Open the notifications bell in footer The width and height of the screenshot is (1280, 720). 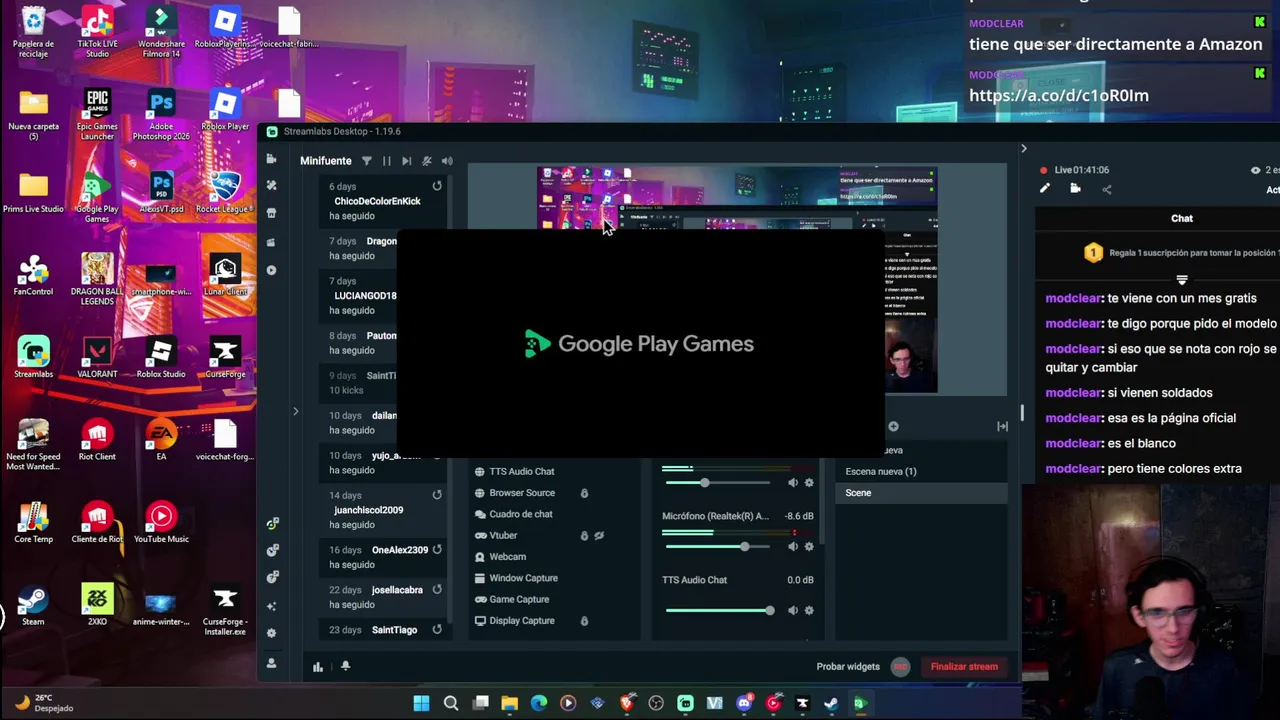point(346,666)
